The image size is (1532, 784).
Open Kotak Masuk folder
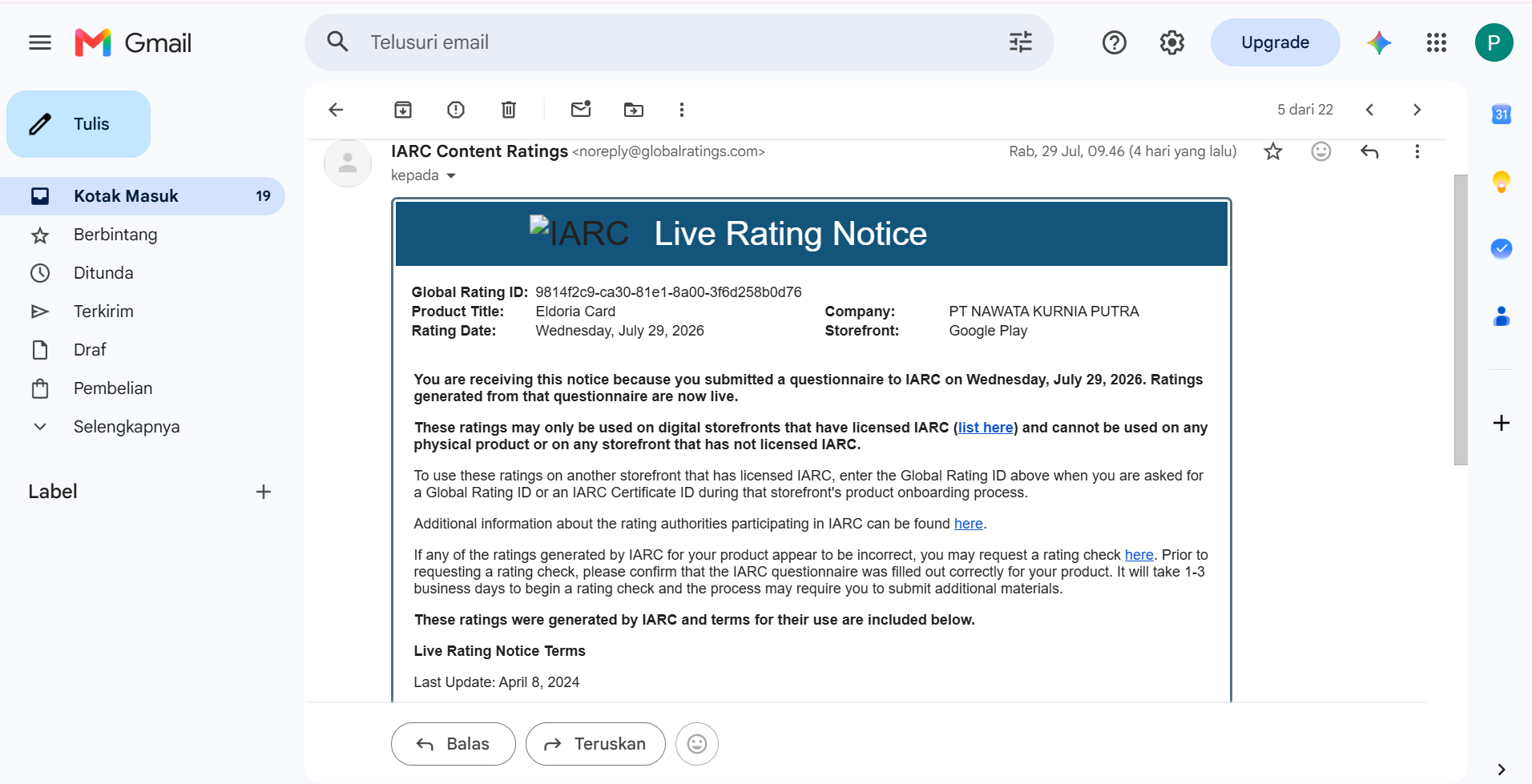pyautogui.click(x=143, y=196)
